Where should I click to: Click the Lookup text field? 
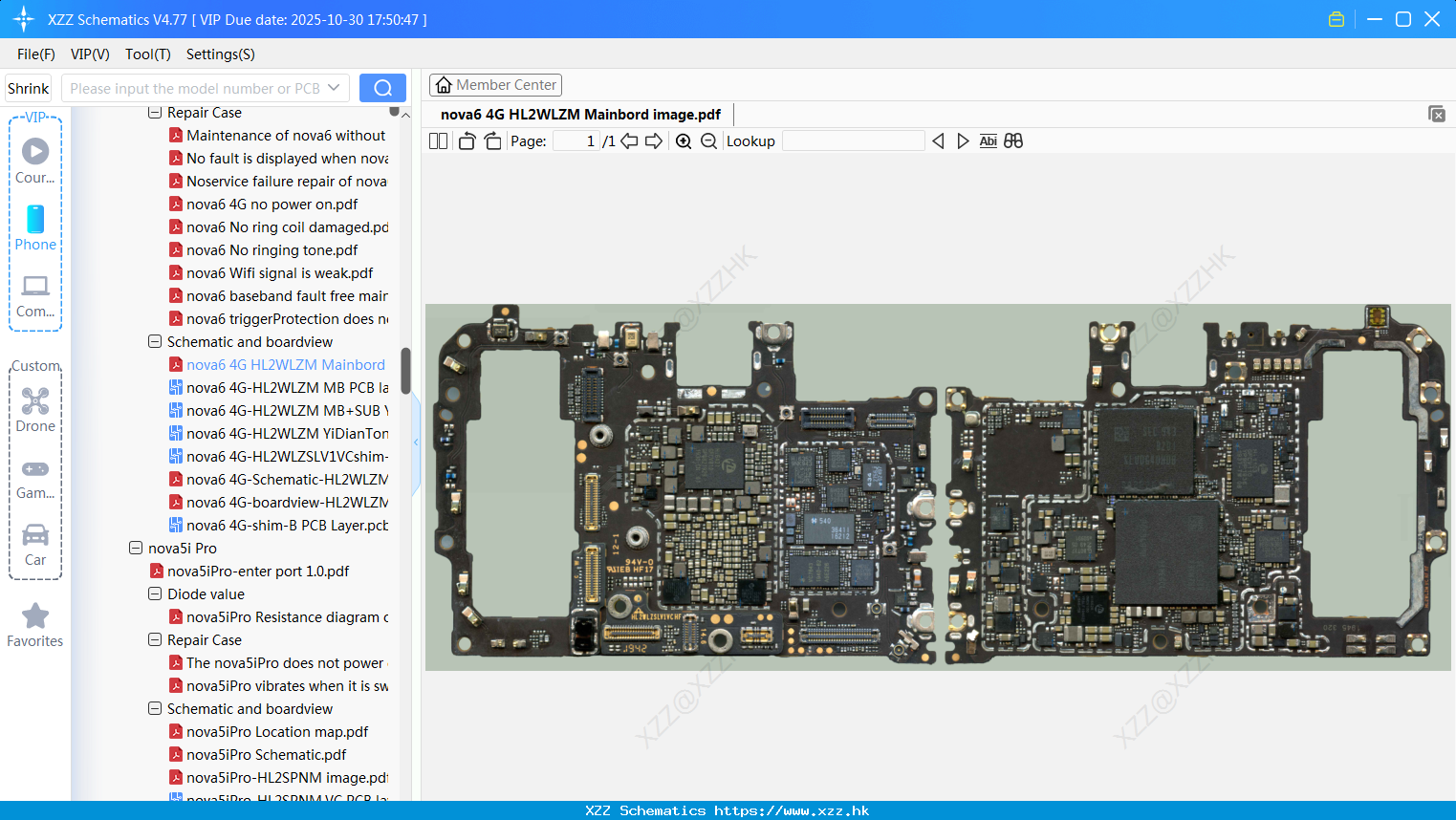853,140
